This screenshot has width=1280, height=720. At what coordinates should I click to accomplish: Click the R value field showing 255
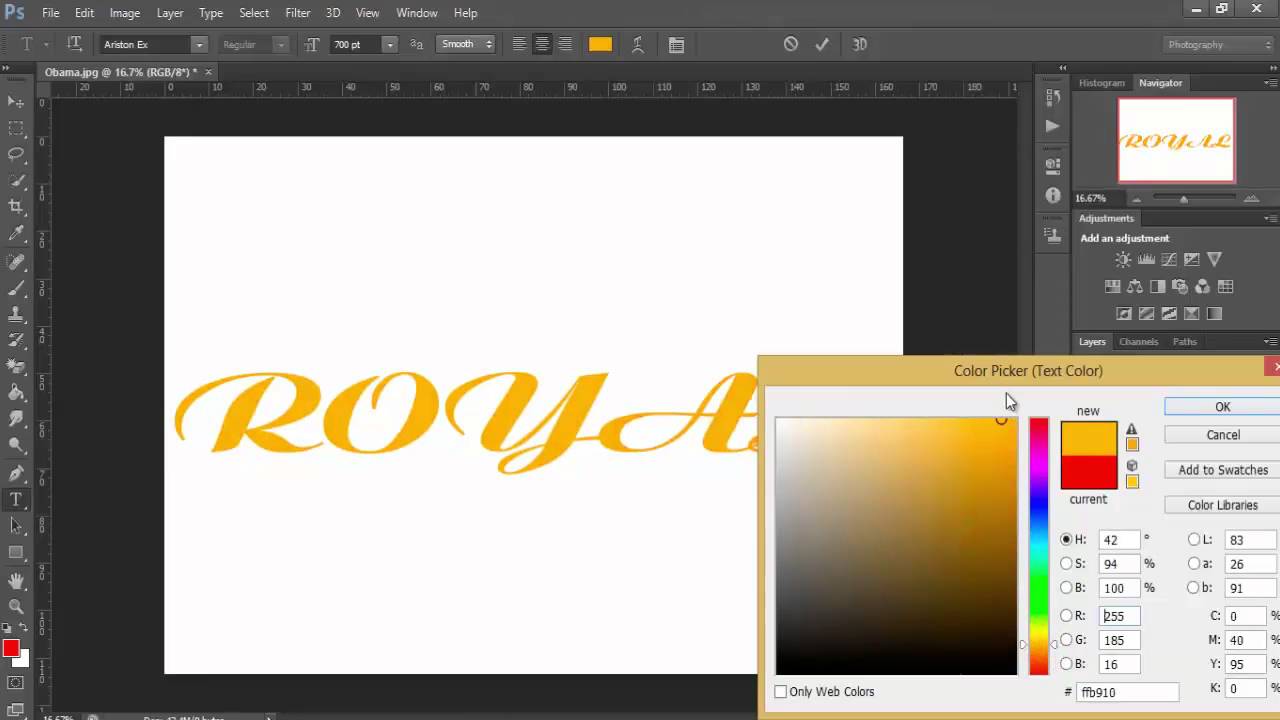click(1118, 616)
